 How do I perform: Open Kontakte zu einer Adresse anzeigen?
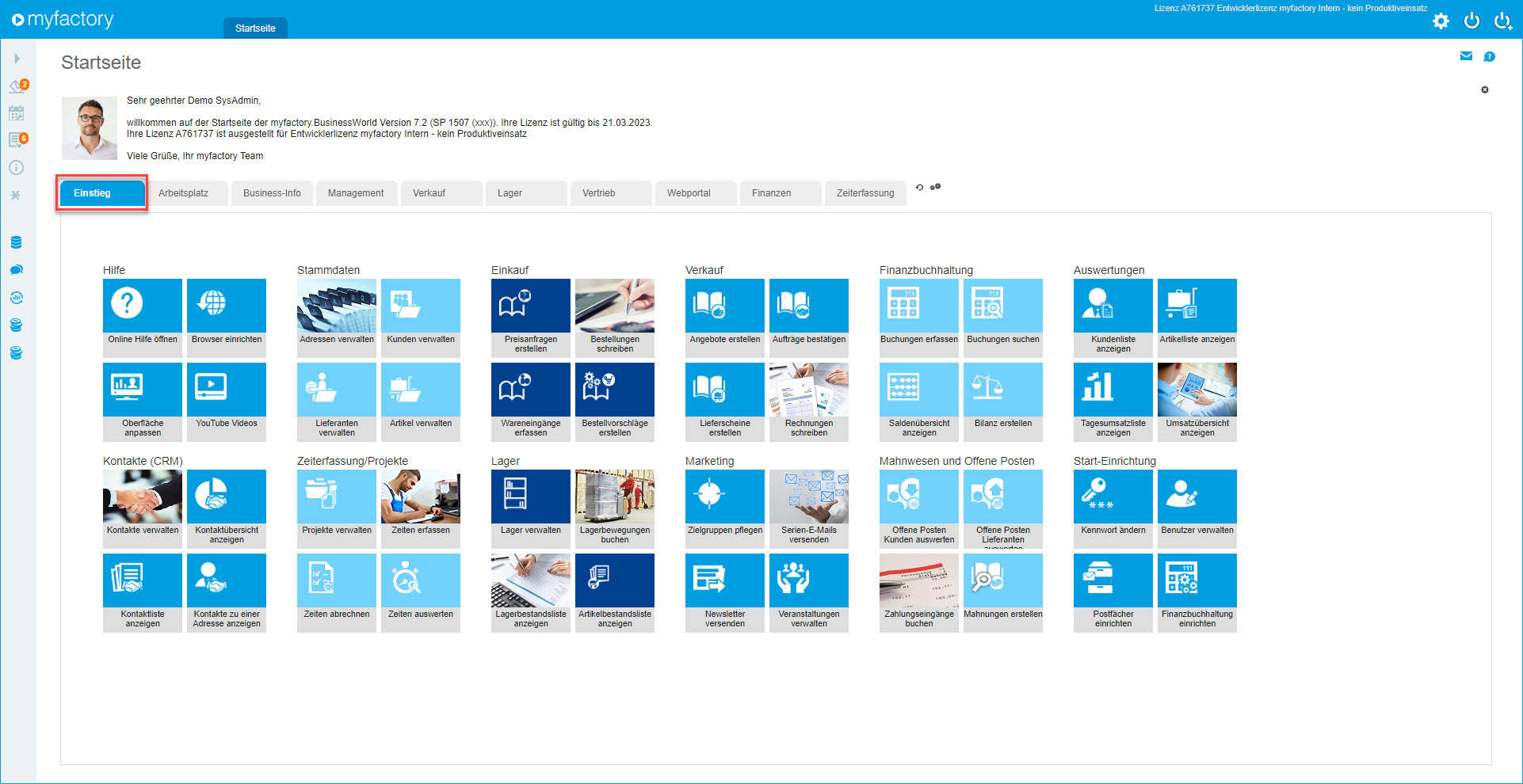(x=227, y=592)
